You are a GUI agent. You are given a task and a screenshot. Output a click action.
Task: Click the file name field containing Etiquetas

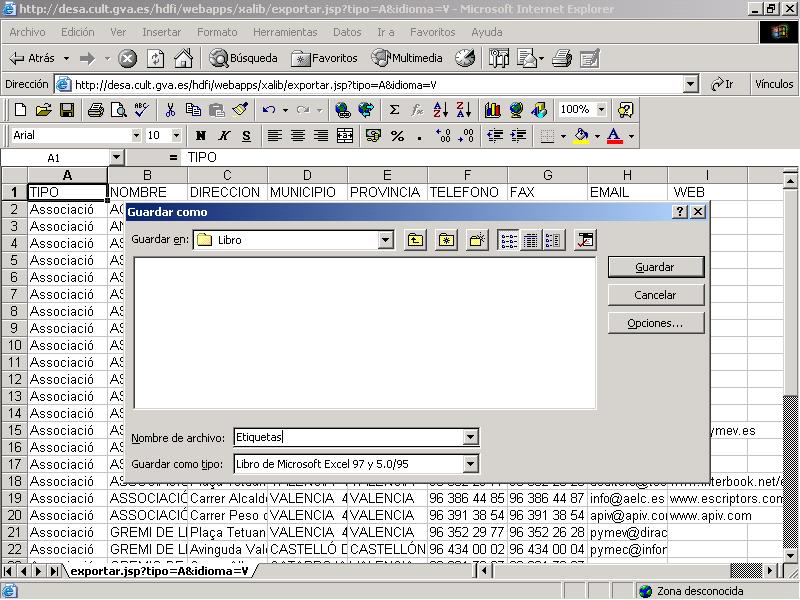coord(347,437)
